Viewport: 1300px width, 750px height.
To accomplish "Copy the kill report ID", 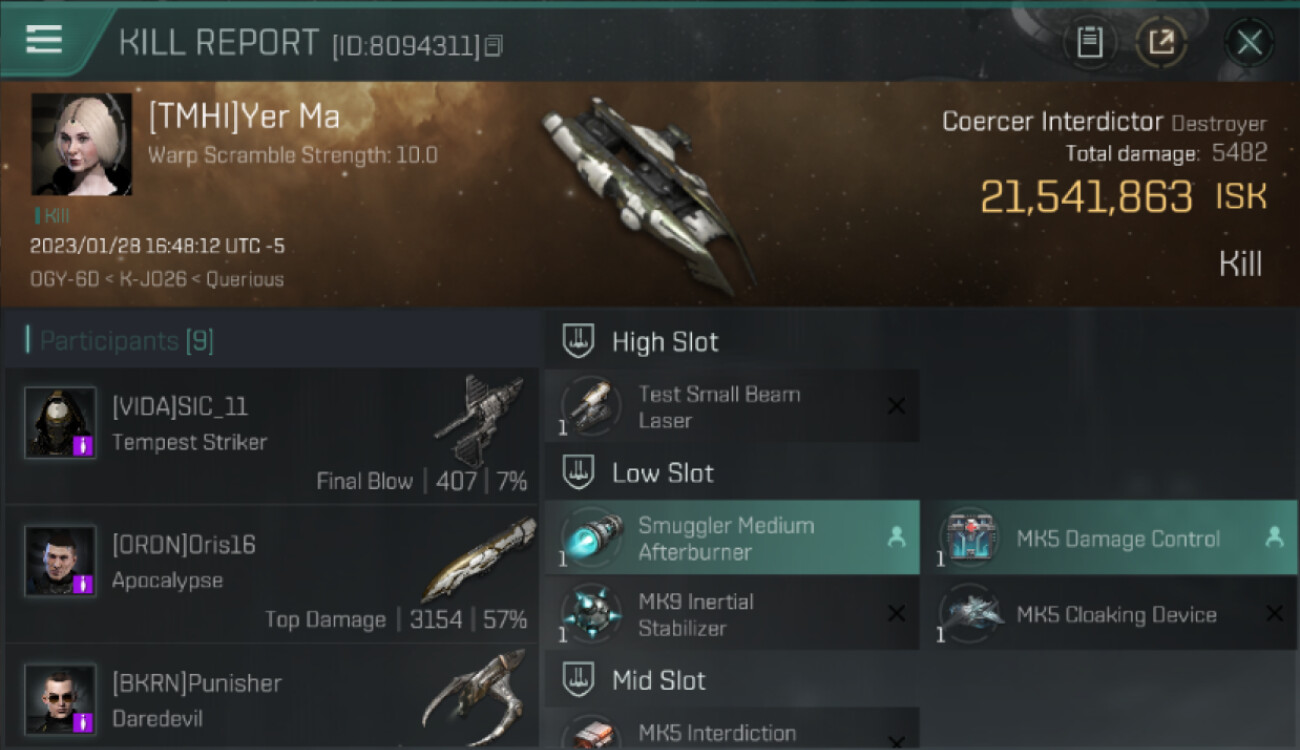I will 495,46.
